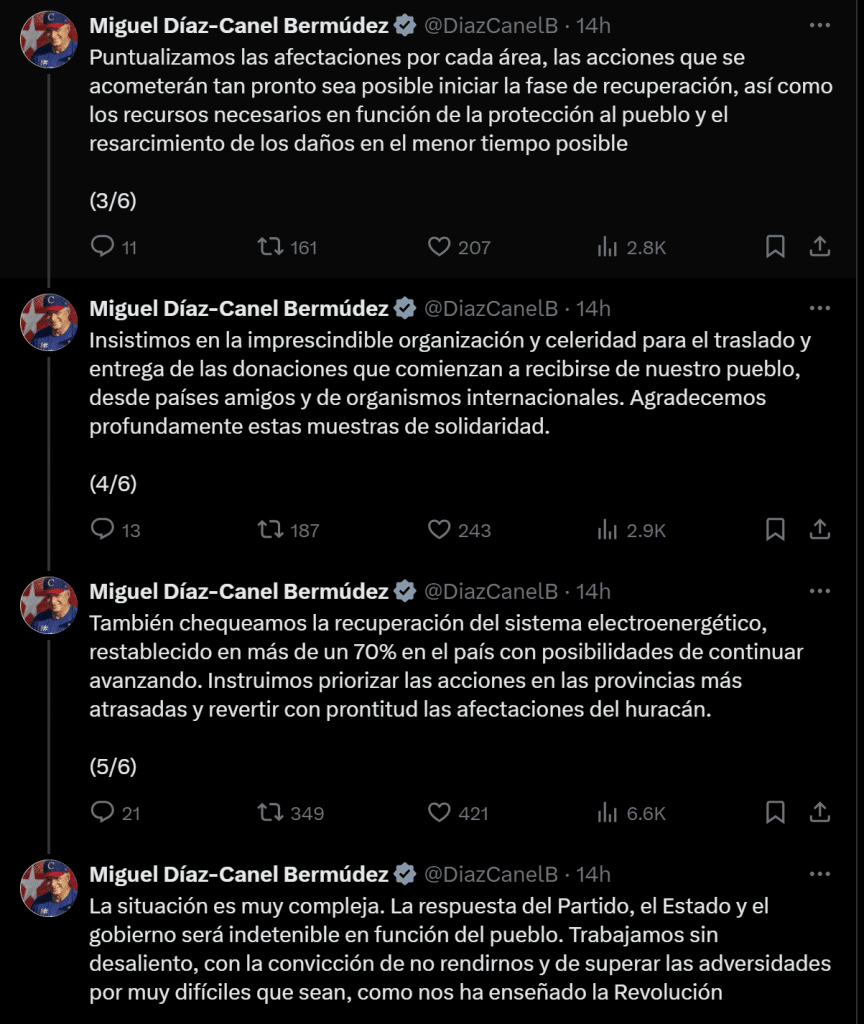Bookmark the (3/6) tweet
864x1024 pixels.
tap(775, 247)
